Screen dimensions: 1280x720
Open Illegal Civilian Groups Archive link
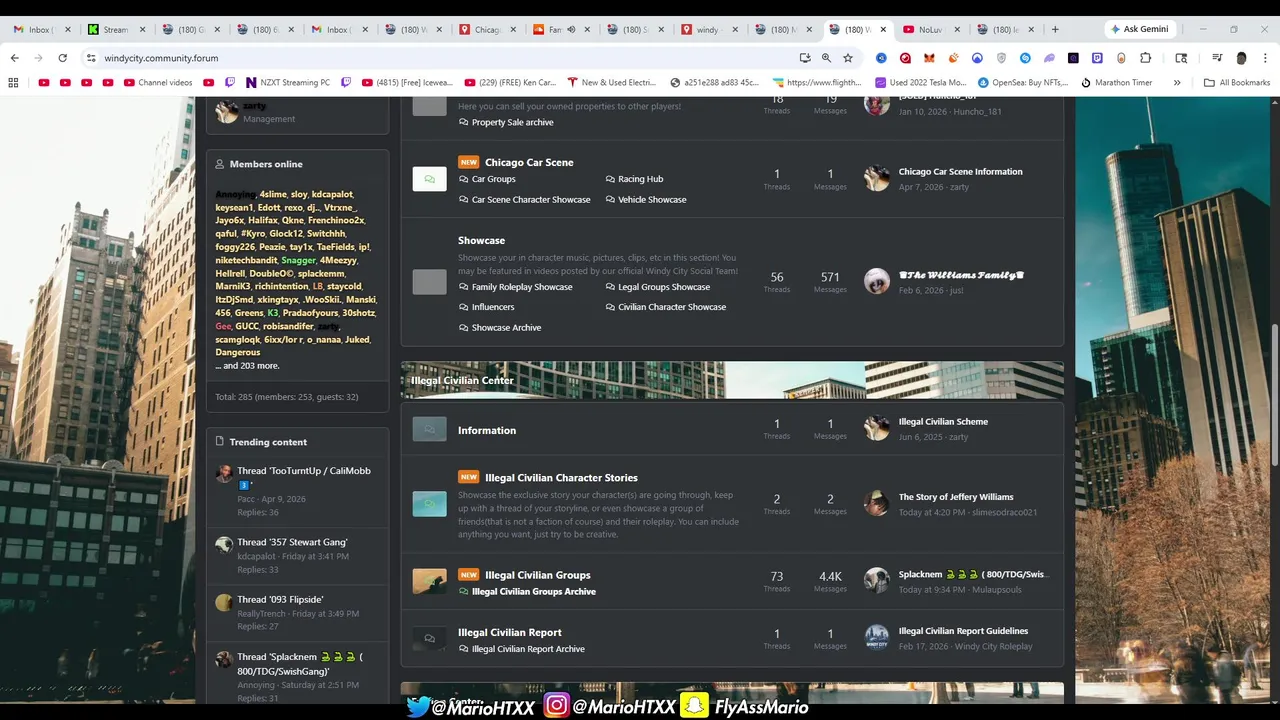[x=534, y=592]
